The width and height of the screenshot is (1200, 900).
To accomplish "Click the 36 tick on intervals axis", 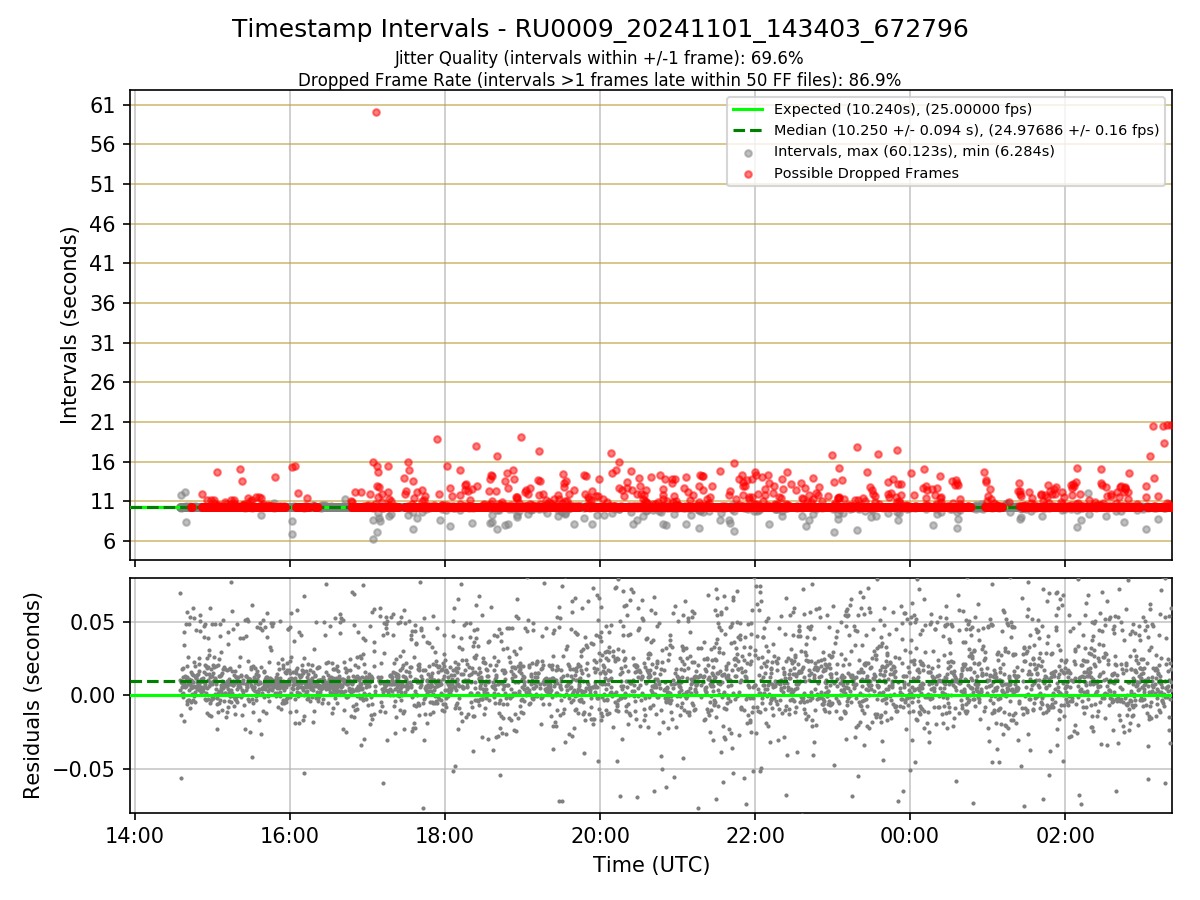I will tap(105, 303).
